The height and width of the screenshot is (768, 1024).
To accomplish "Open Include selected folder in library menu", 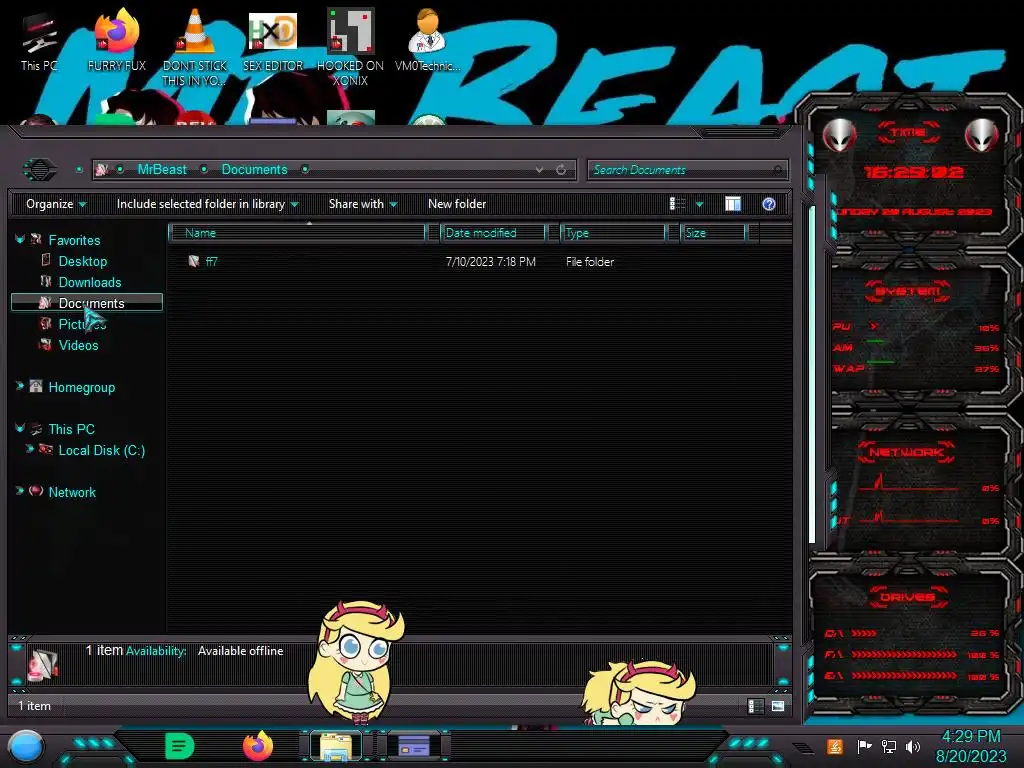I will tap(207, 204).
